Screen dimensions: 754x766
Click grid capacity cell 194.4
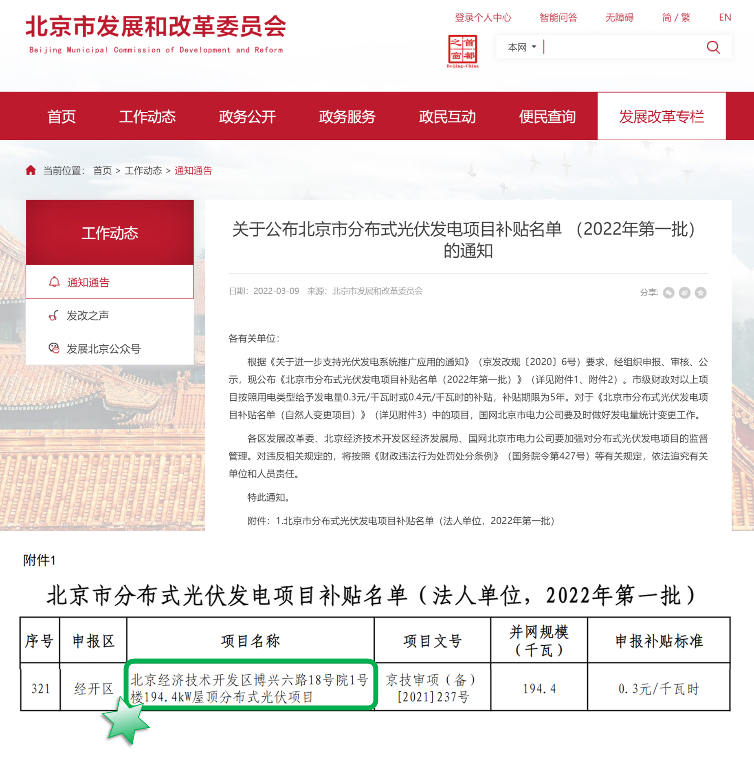tap(539, 688)
